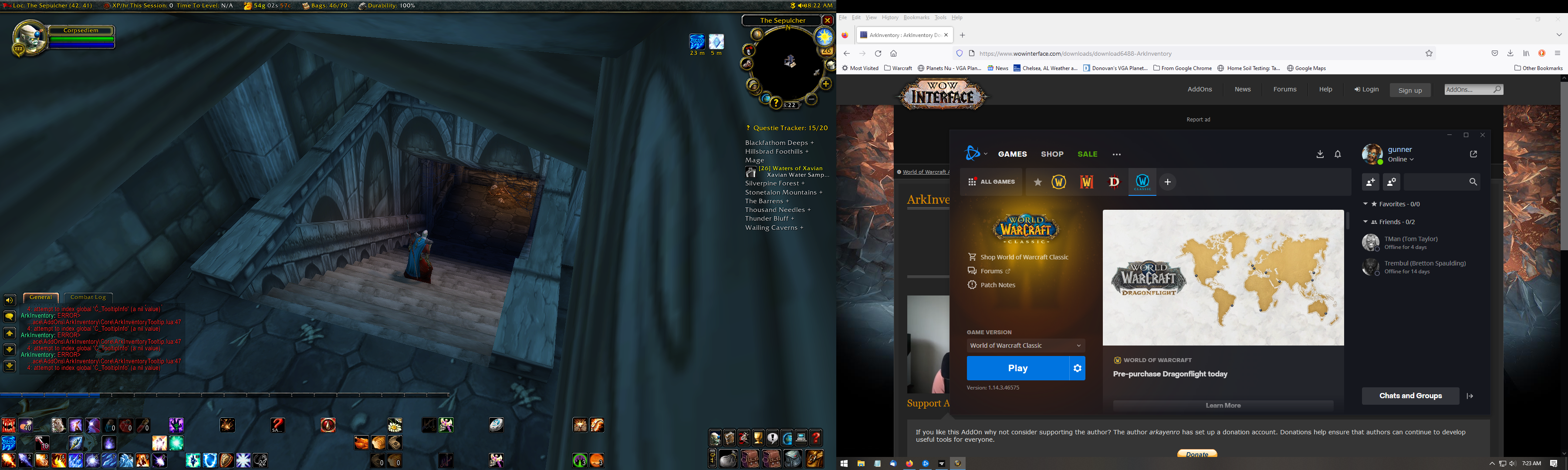Open Battle.net downloads icon

tap(1320, 154)
